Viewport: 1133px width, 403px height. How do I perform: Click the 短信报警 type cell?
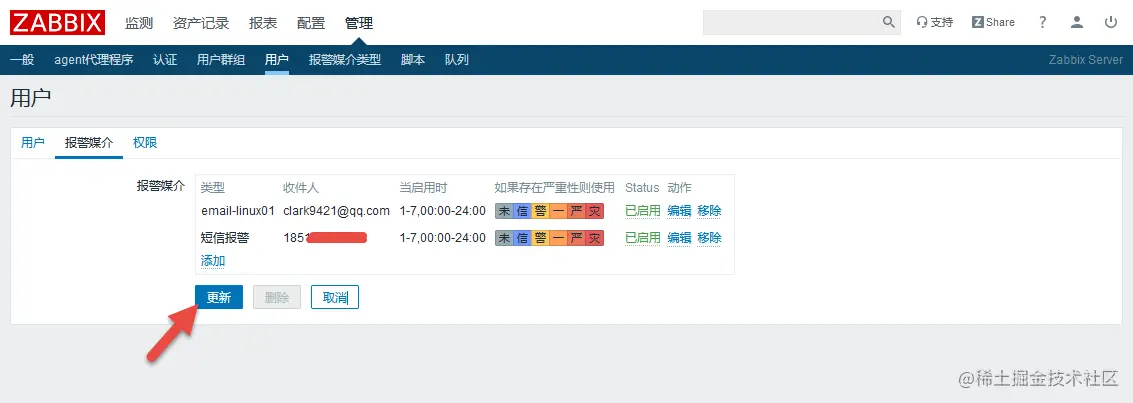[225, 238]
